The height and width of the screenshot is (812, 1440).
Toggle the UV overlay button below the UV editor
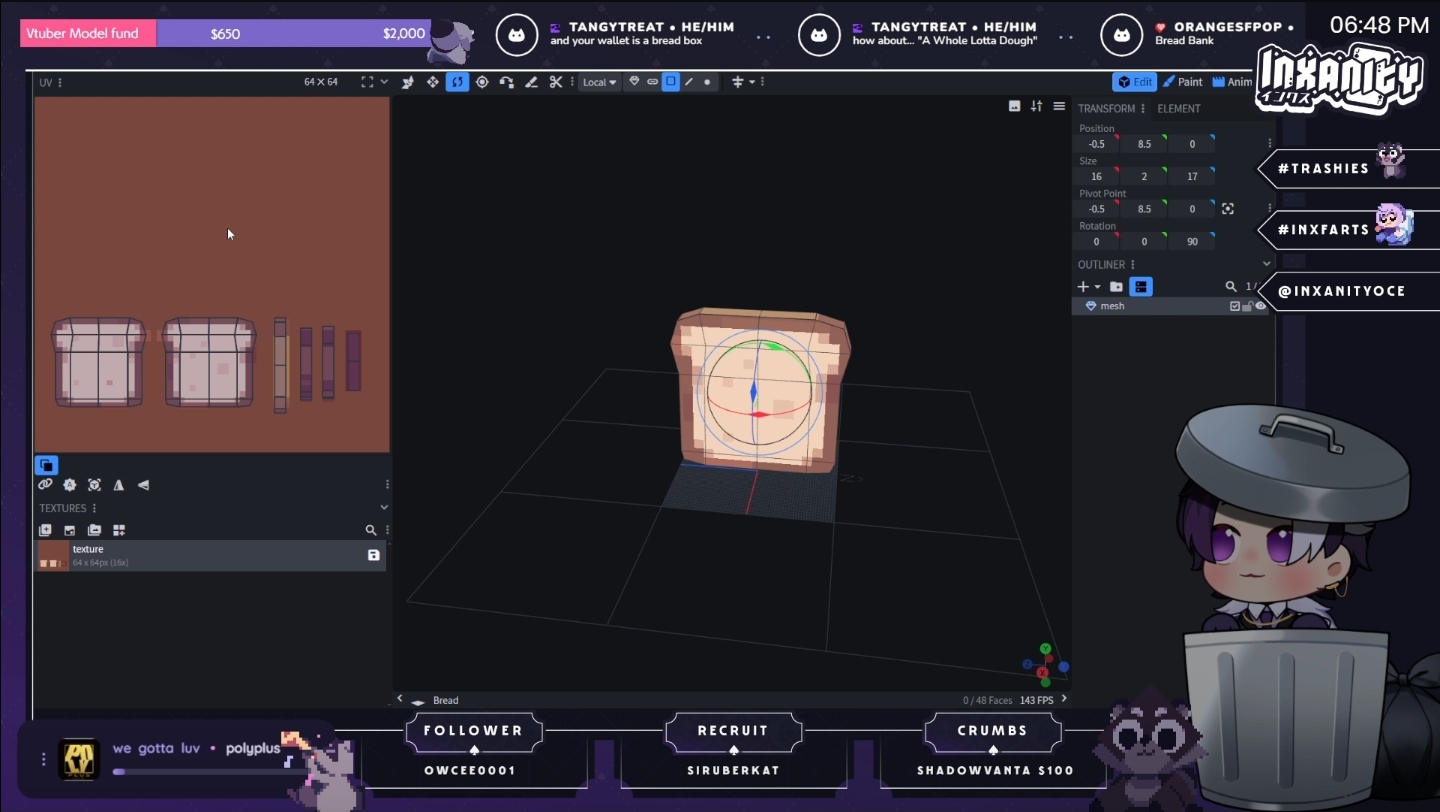click(46, 465)
